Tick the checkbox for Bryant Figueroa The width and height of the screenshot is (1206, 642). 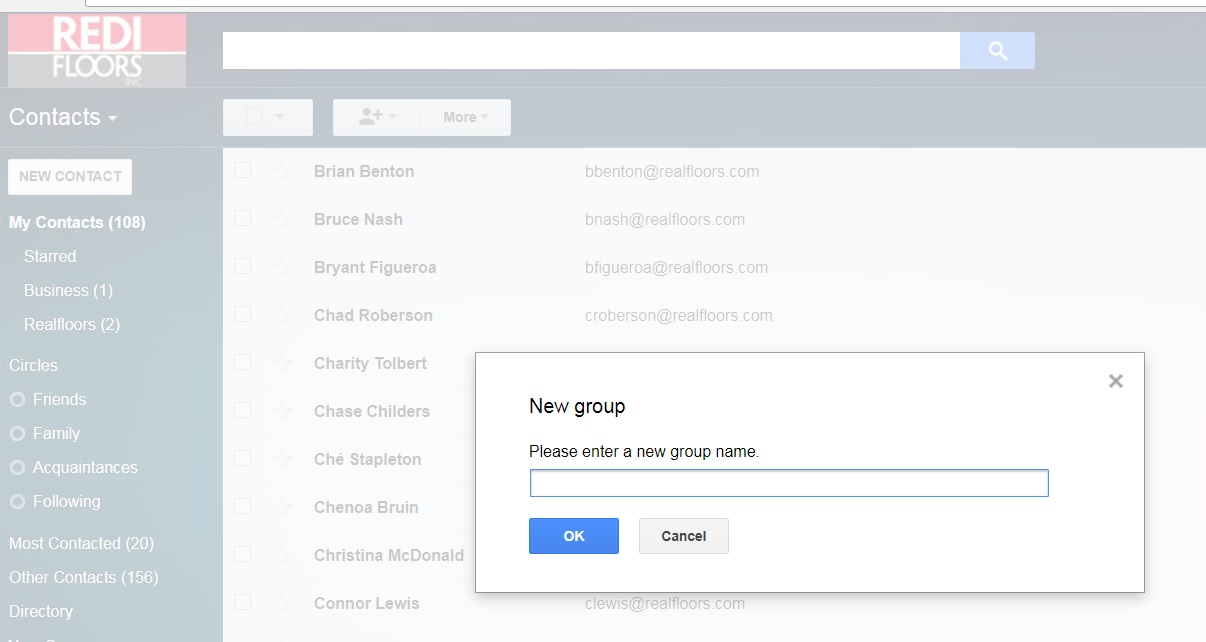[242, 266]
